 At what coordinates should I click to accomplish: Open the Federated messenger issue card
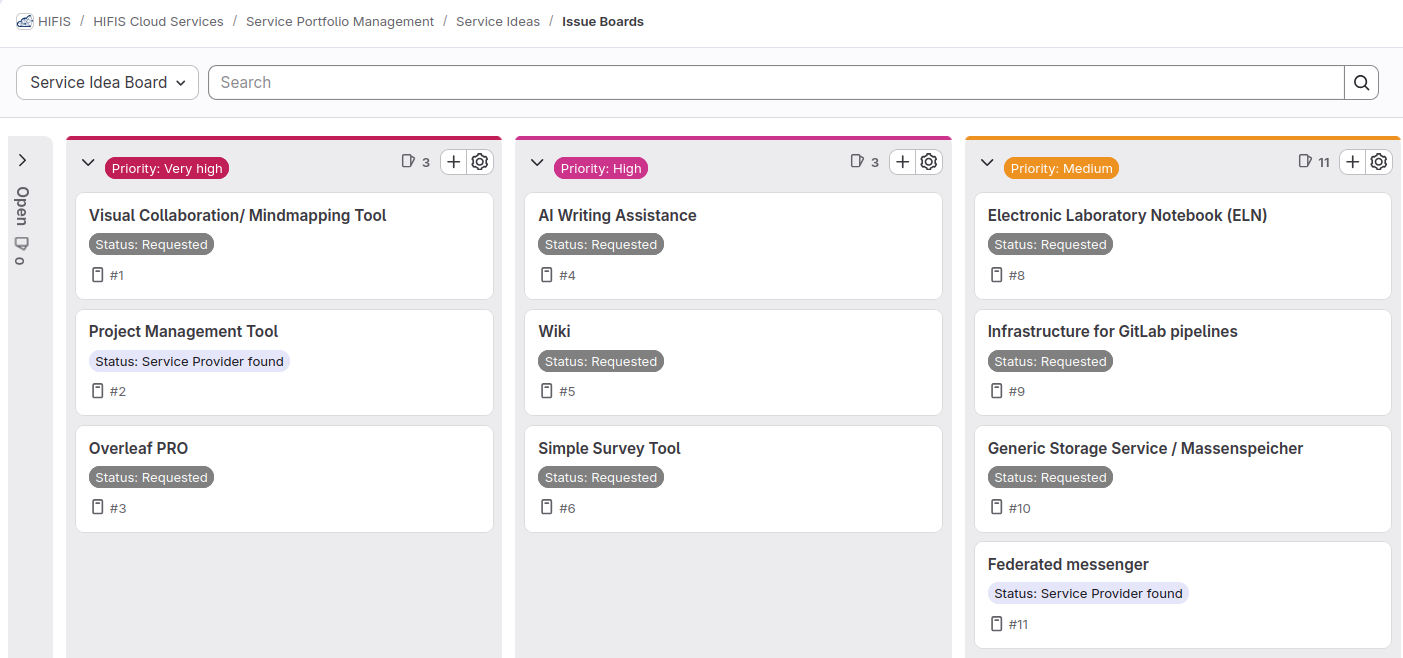coord(1067,564)
